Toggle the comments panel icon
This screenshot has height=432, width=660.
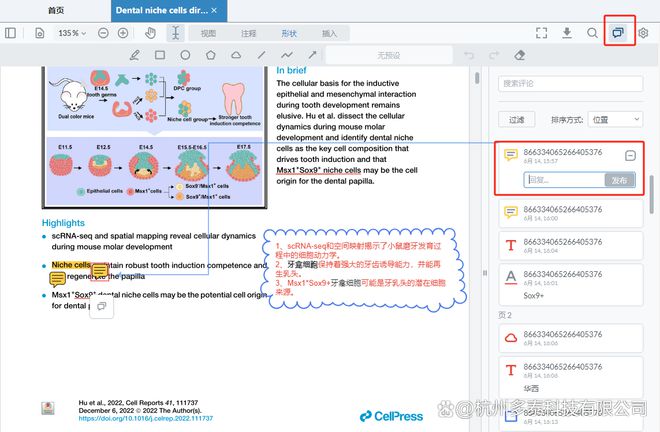pyautogui.click(x=619, y=33)
